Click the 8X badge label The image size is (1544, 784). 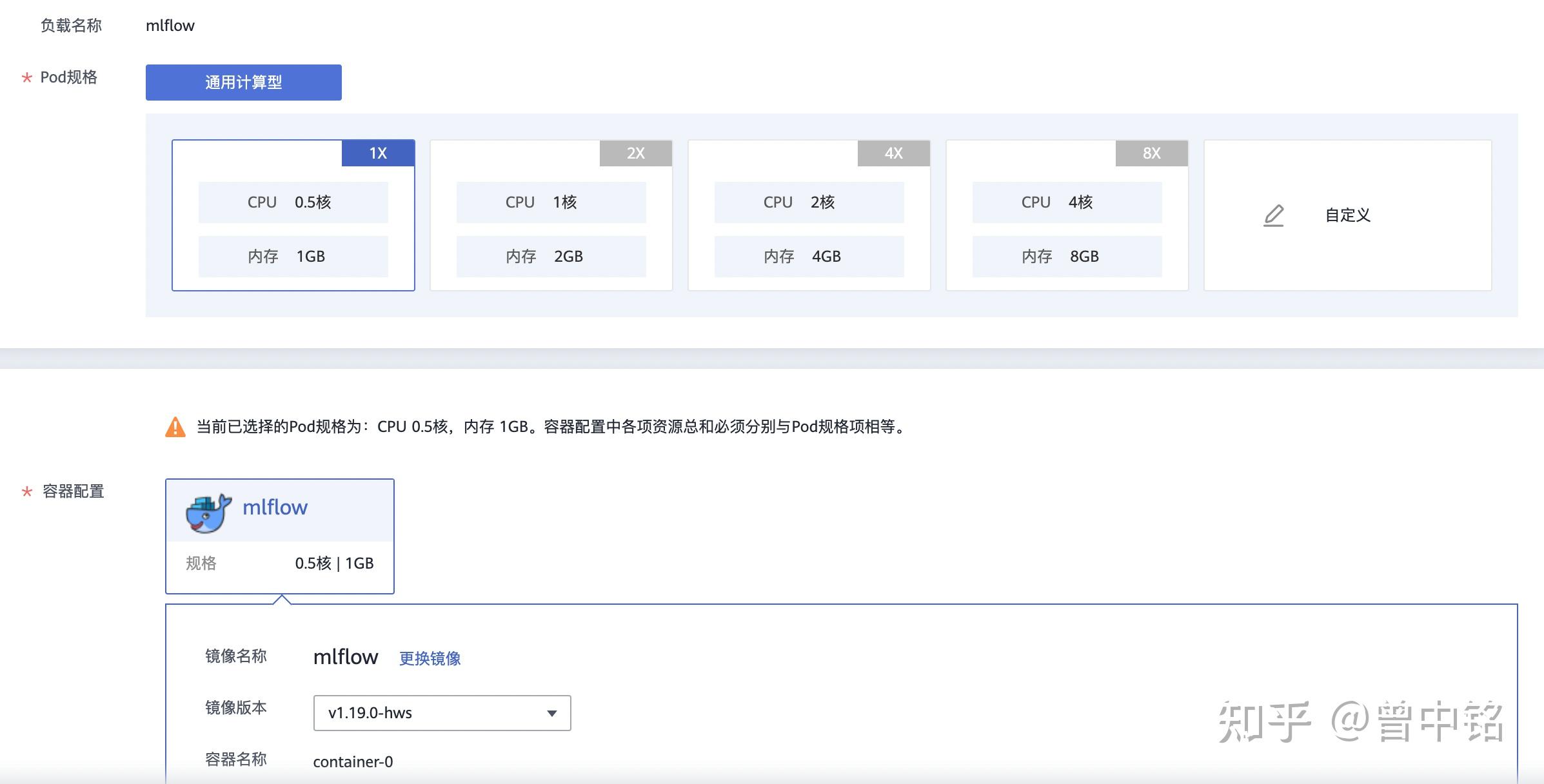pyautogui.click(x=1152, y=153)
